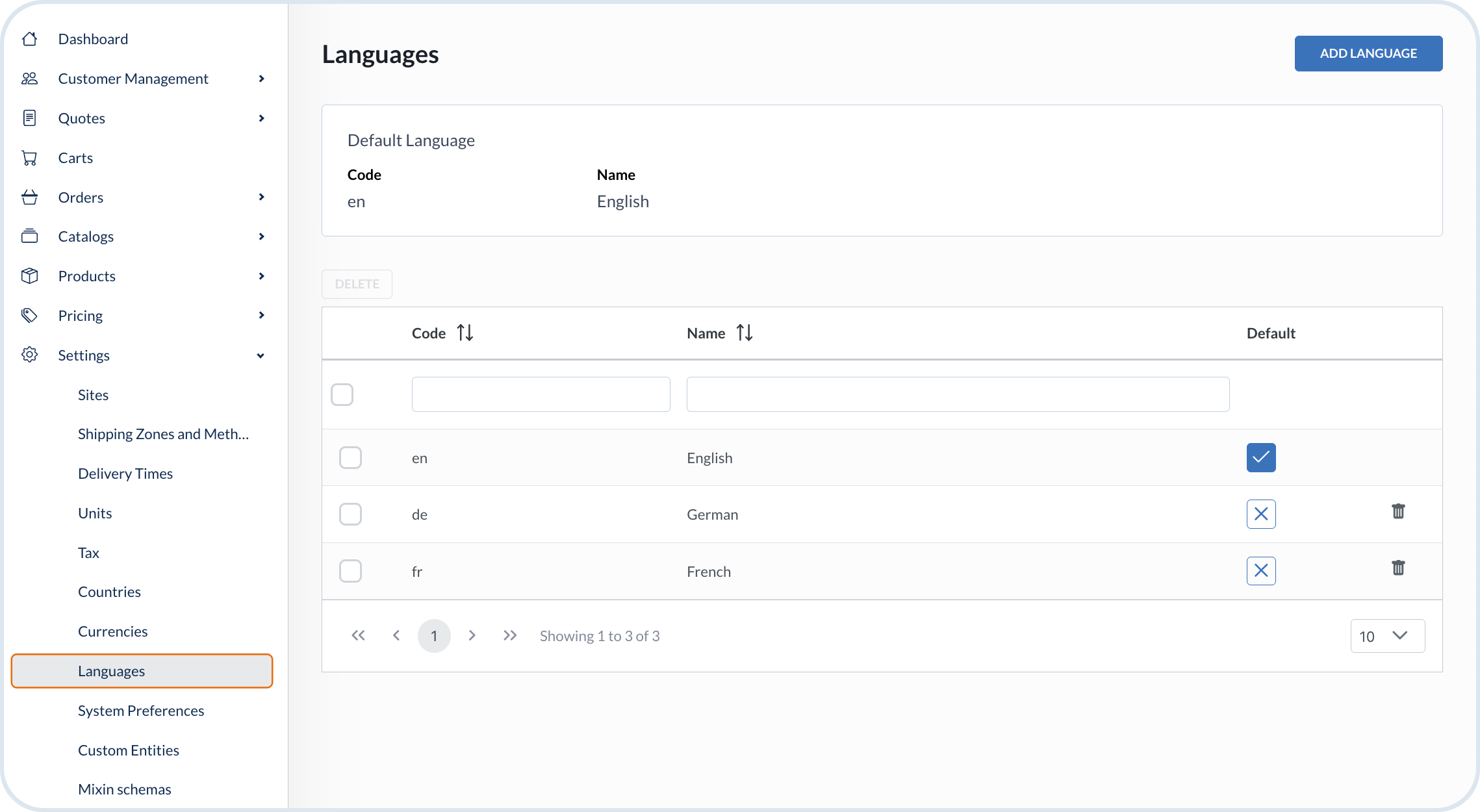Toggle the select-all checkbox in the table header
Screen dimensions: 1480x812
[x=342, y=394]
